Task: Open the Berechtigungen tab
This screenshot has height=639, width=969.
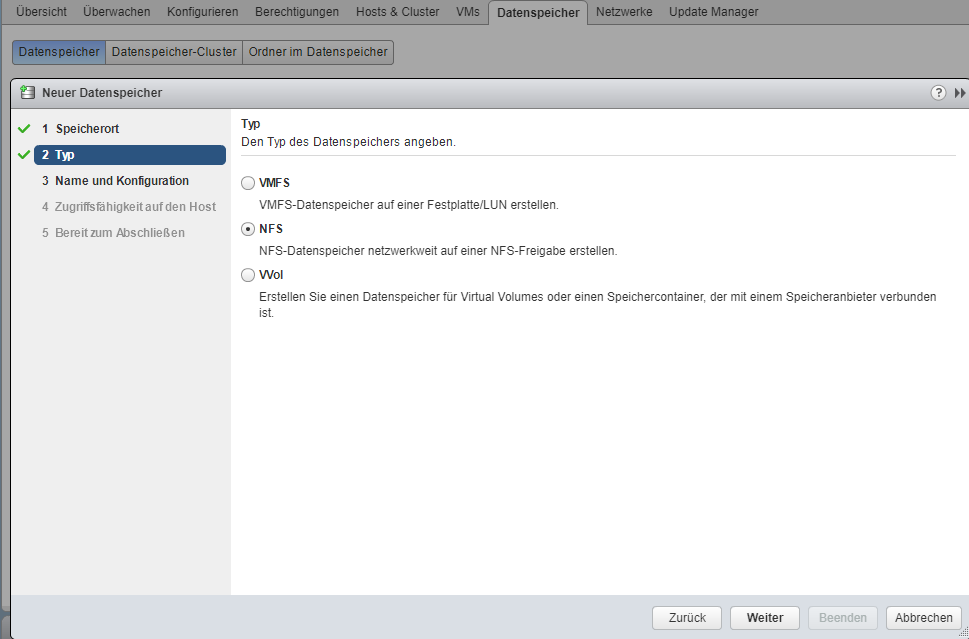Action: click(297, 12)
